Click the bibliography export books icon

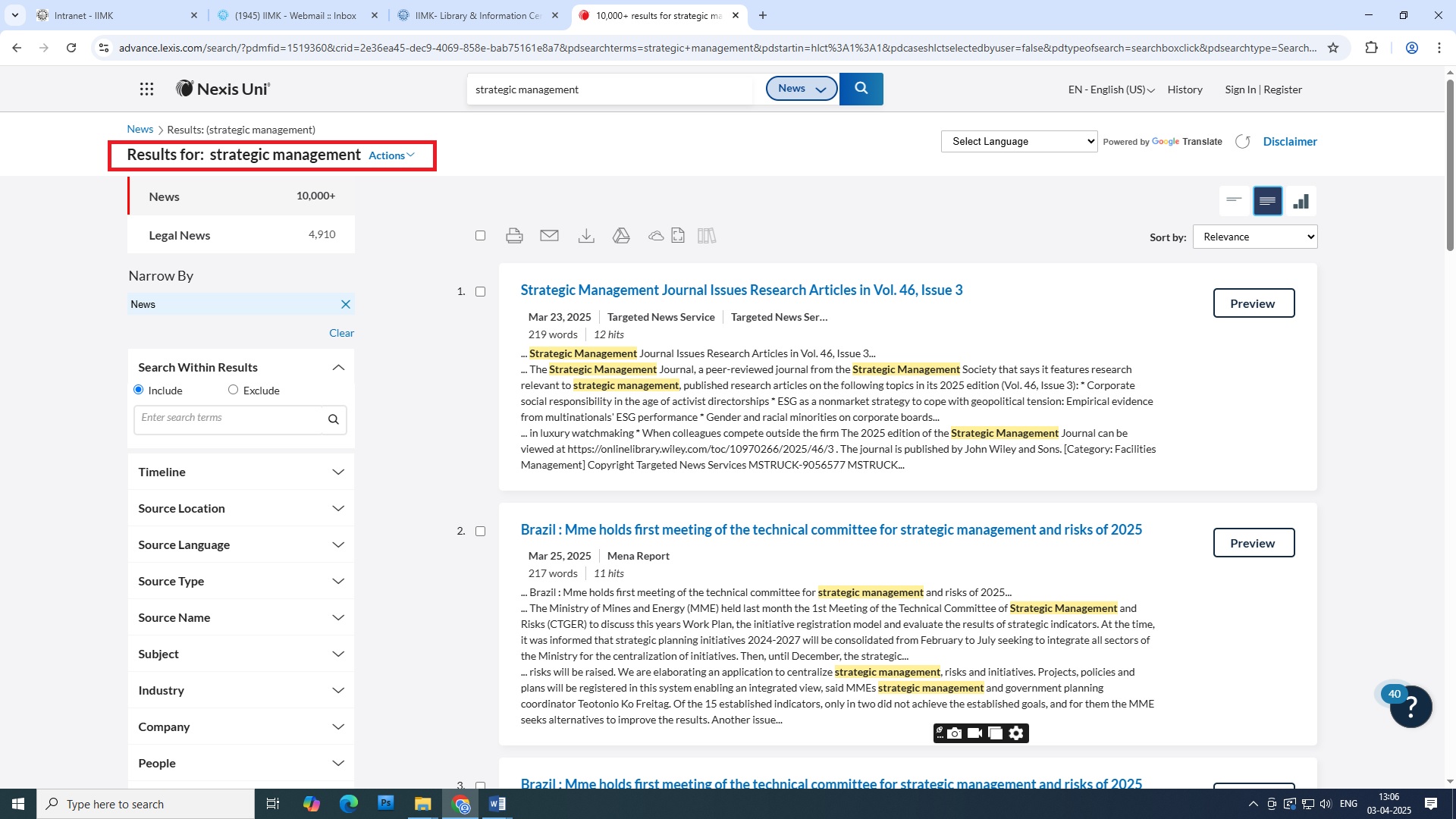click(x=706, y=236)
